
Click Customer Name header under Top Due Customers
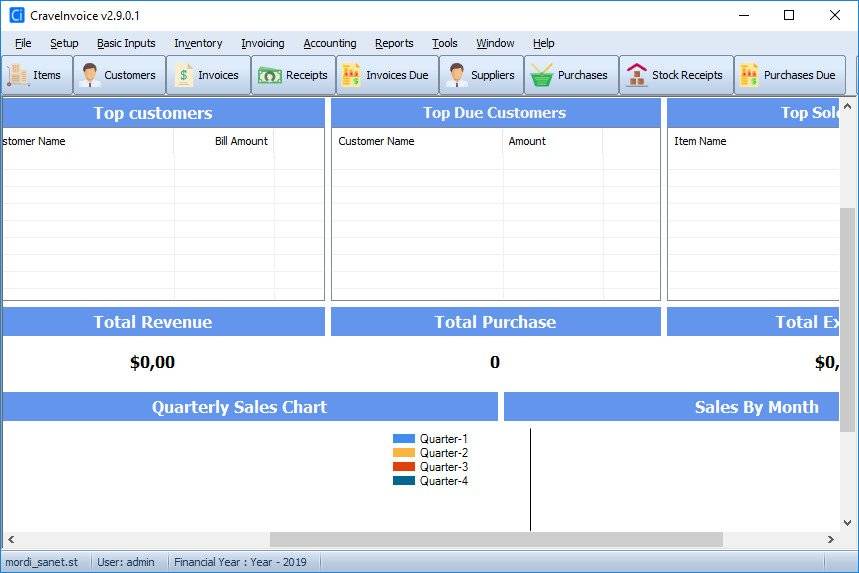(x=376, y=141)
